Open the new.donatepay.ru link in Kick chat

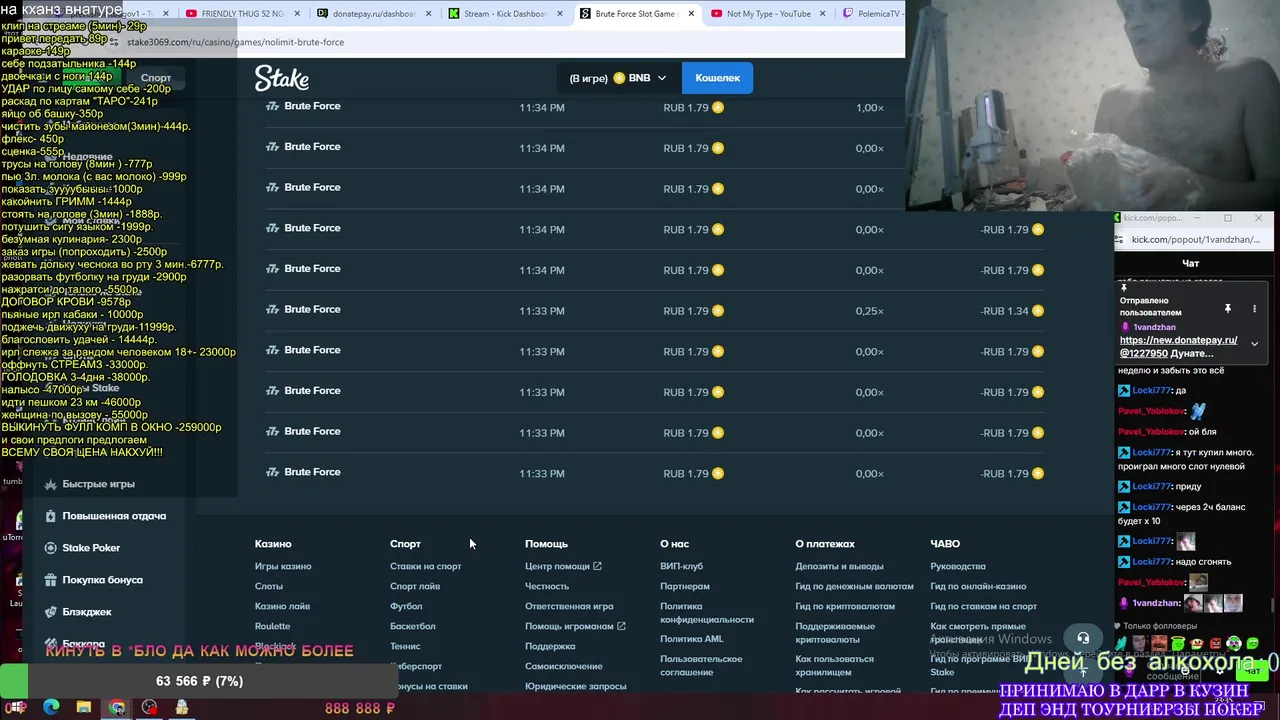[1178, 346]
